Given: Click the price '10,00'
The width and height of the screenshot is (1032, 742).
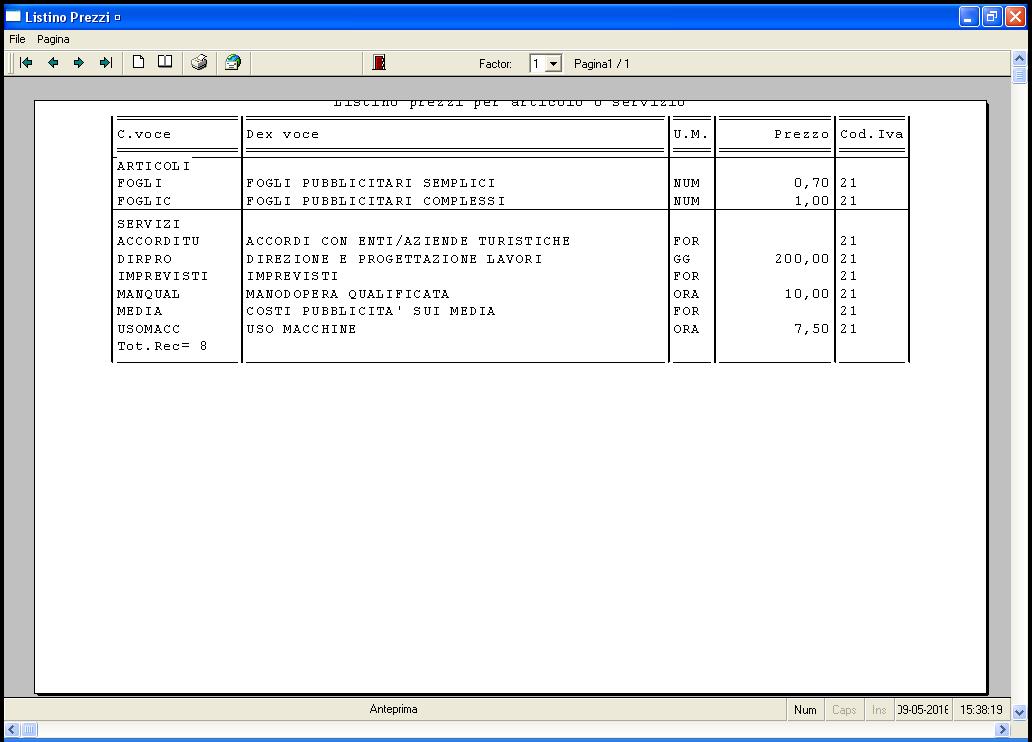Looking at the screenshot, I should pos(807,294).
